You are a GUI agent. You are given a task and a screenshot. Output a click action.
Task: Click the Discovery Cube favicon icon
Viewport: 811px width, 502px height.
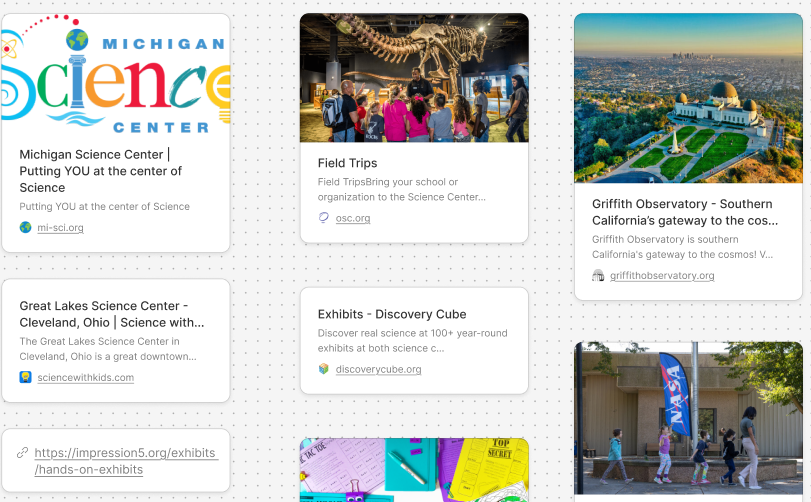[x=323, y=369]
